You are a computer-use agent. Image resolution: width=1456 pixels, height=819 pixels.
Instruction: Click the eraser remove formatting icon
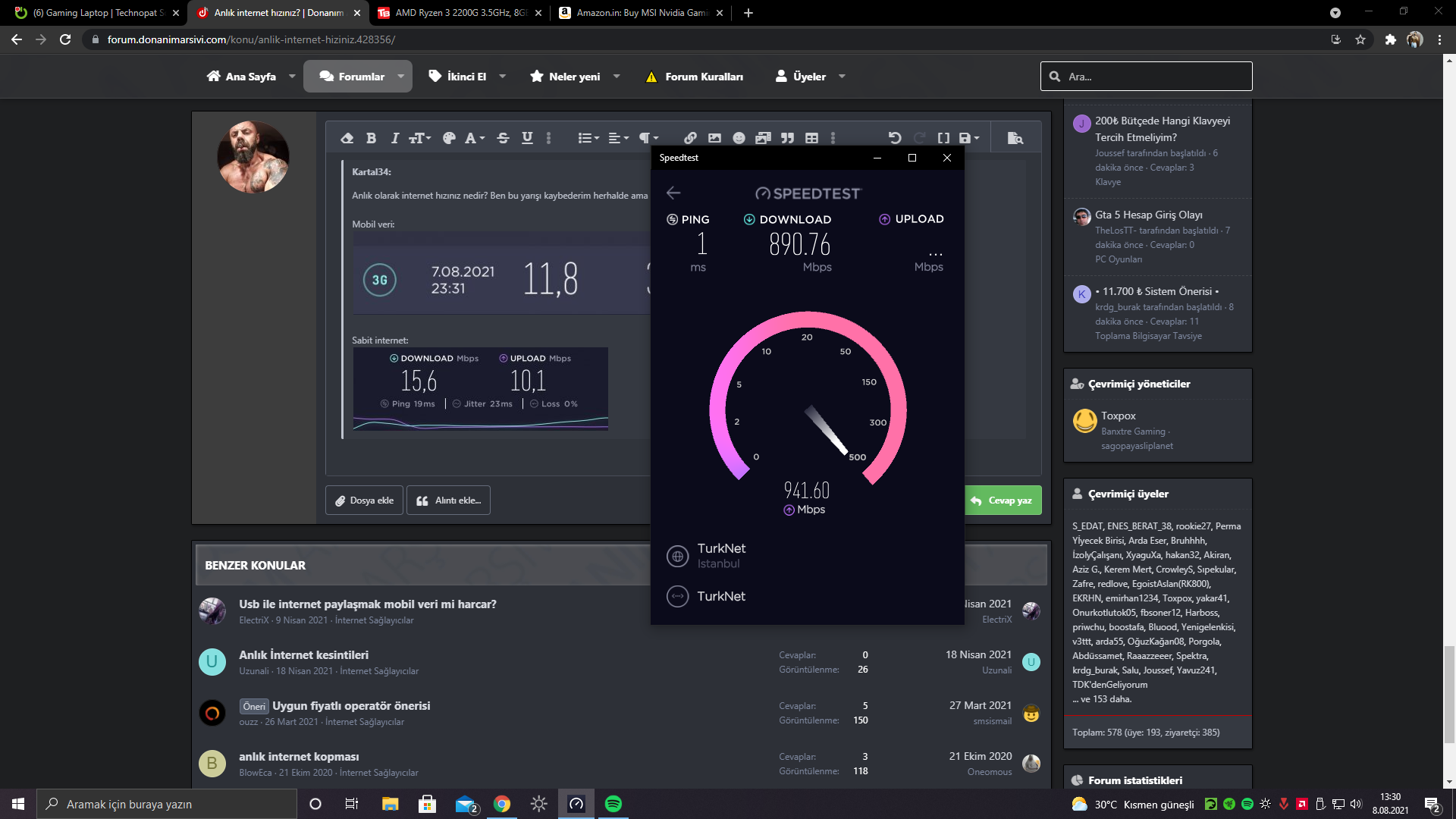[x=347, y=138]
